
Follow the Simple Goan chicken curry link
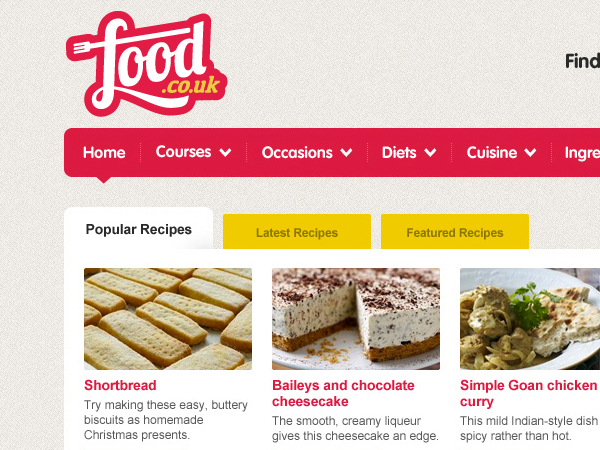click(x=528, y=393)
